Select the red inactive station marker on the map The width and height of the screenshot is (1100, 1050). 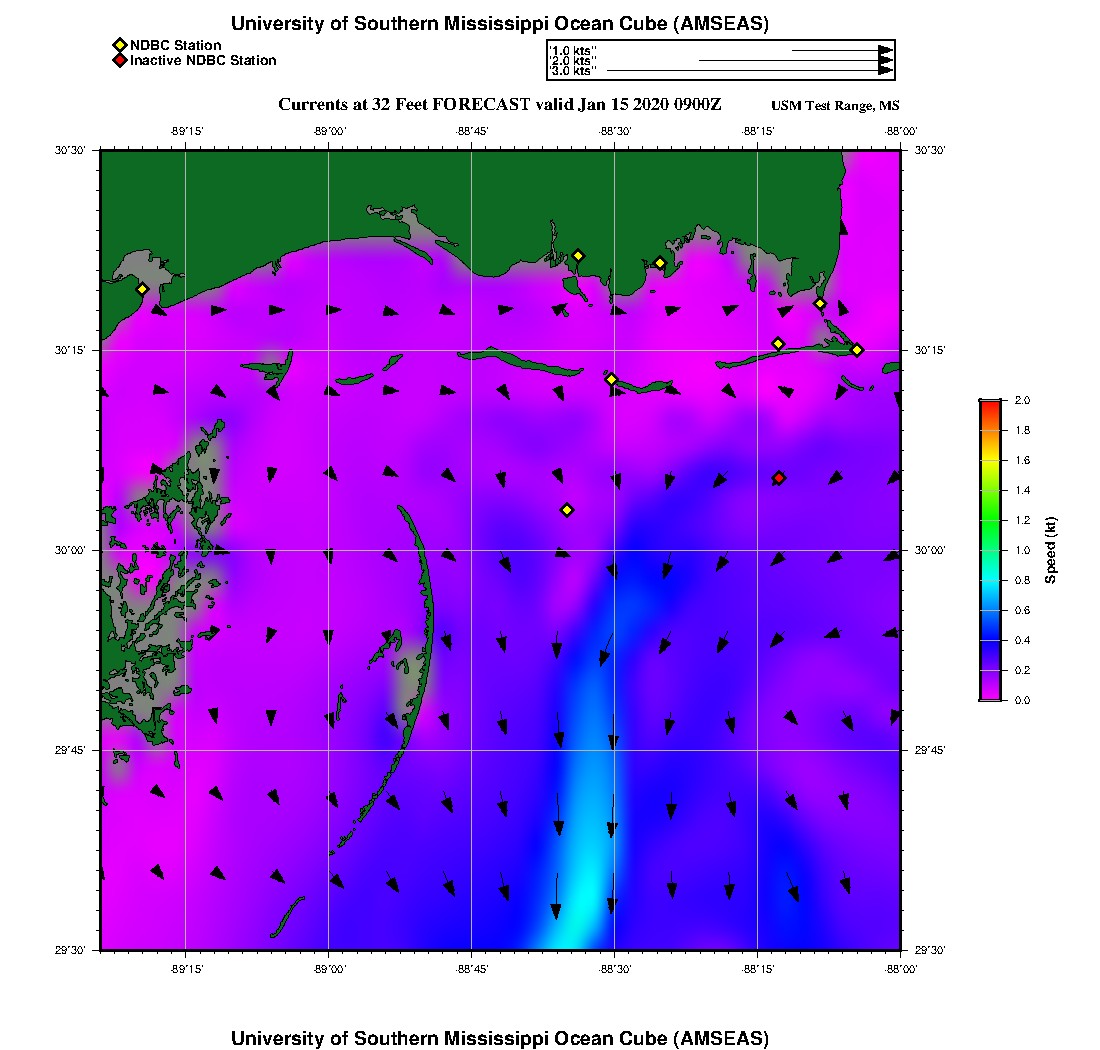click(779, 478)
